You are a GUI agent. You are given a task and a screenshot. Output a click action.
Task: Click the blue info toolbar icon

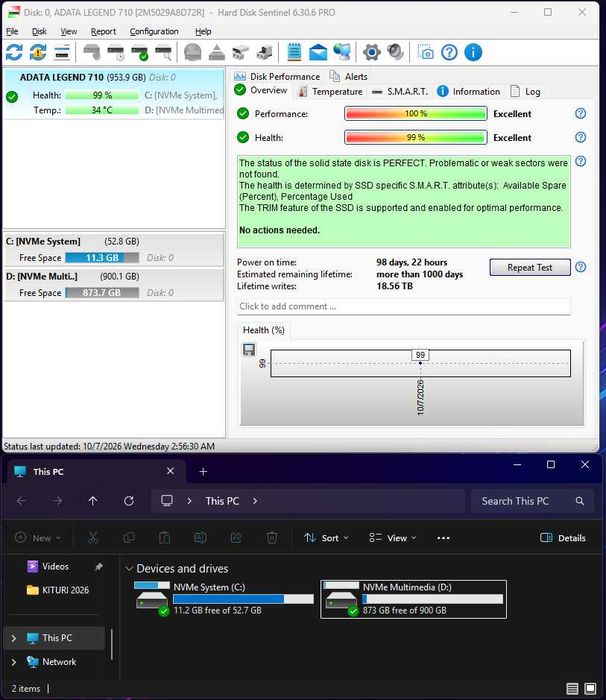coord(473,52)
